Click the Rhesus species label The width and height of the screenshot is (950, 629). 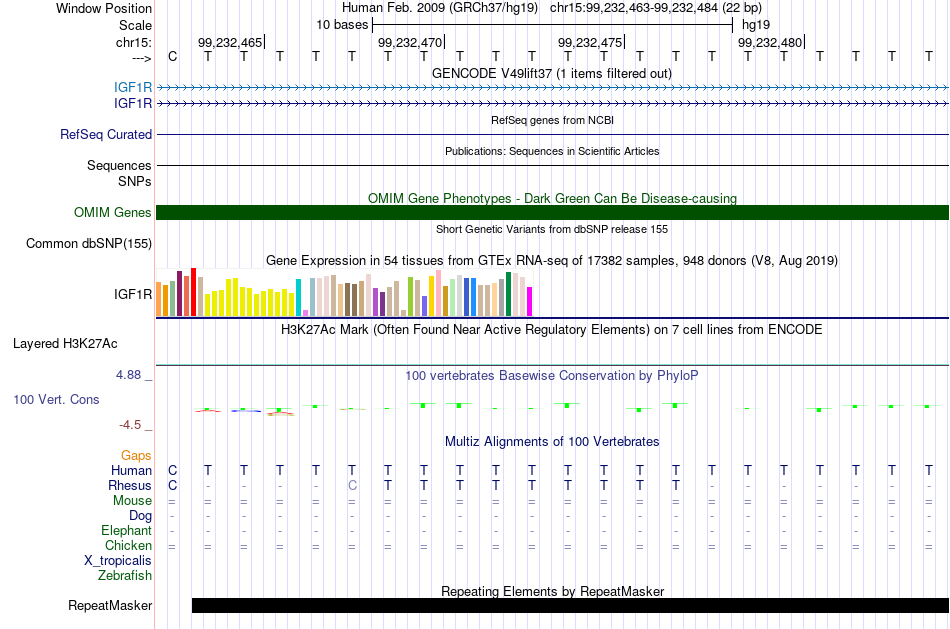pyautogui.click(x=130, y=485)
